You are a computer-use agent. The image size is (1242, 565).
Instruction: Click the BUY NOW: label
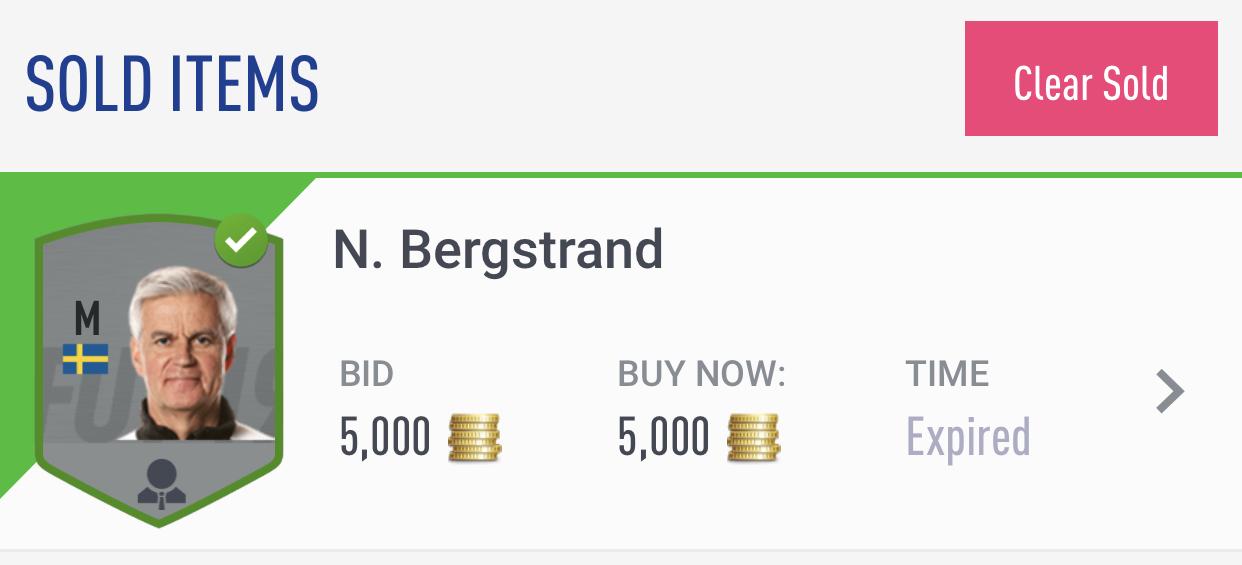tap(702, 374)
